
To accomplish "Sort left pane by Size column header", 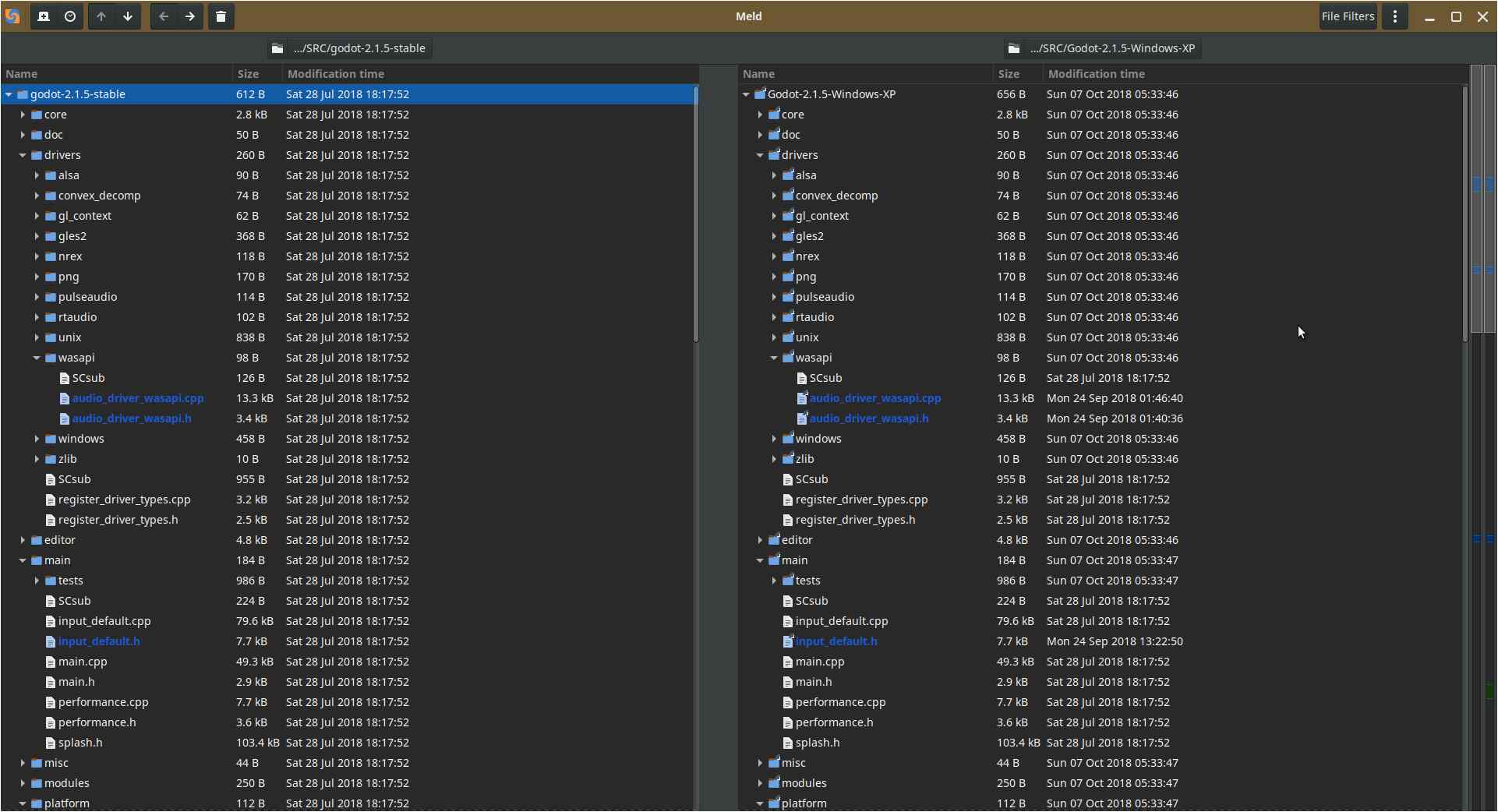I will (x=249, y=74).
